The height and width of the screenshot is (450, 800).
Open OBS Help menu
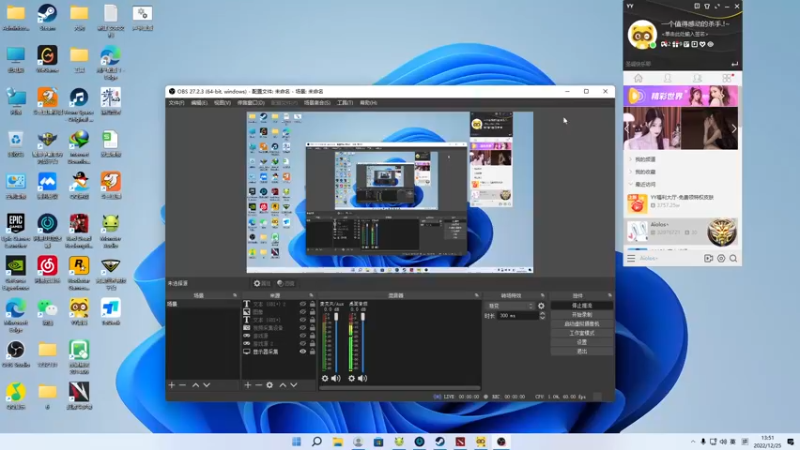coord(368,103)
